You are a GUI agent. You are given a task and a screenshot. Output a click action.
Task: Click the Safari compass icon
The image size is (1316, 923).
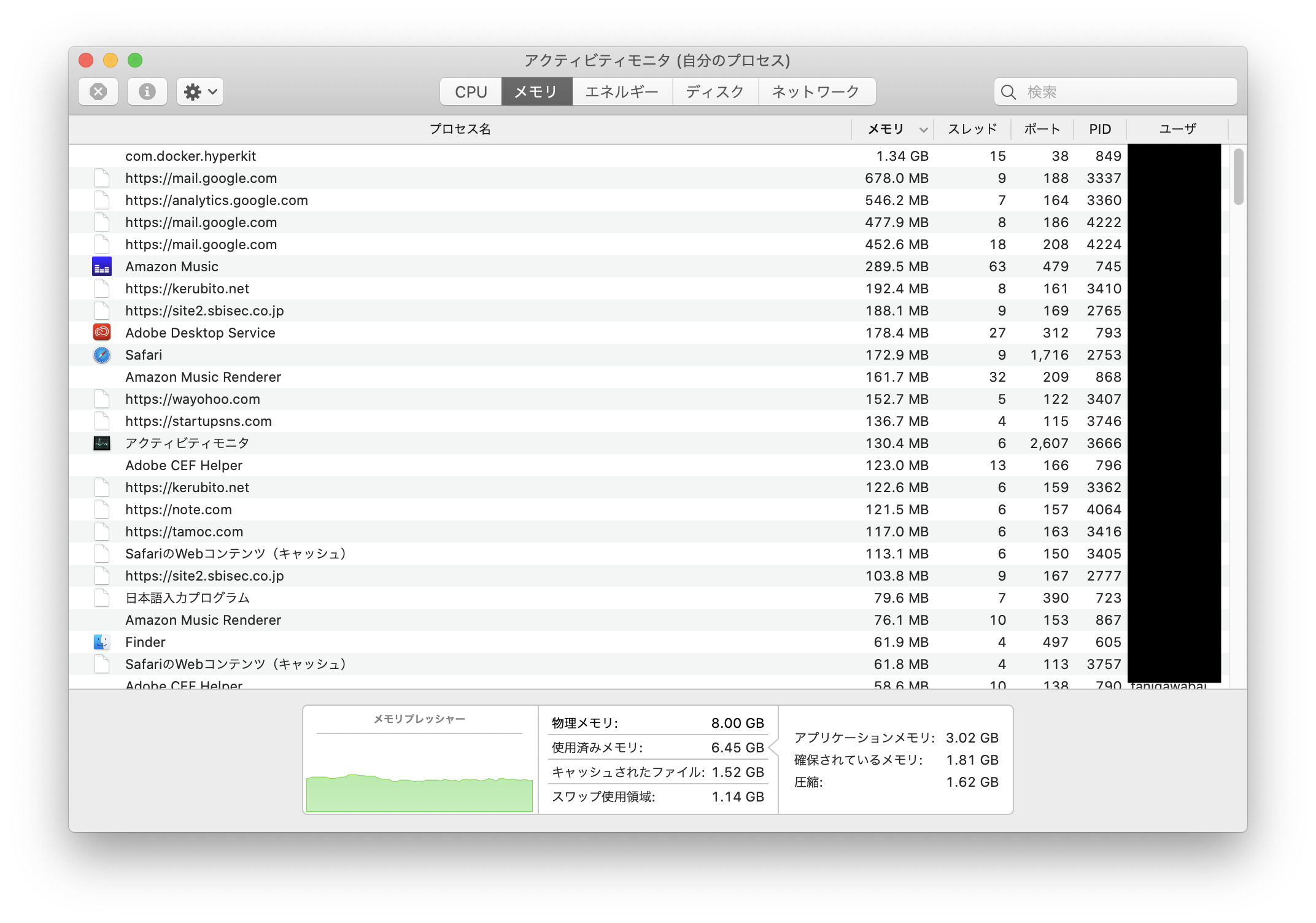pos(102,355)
